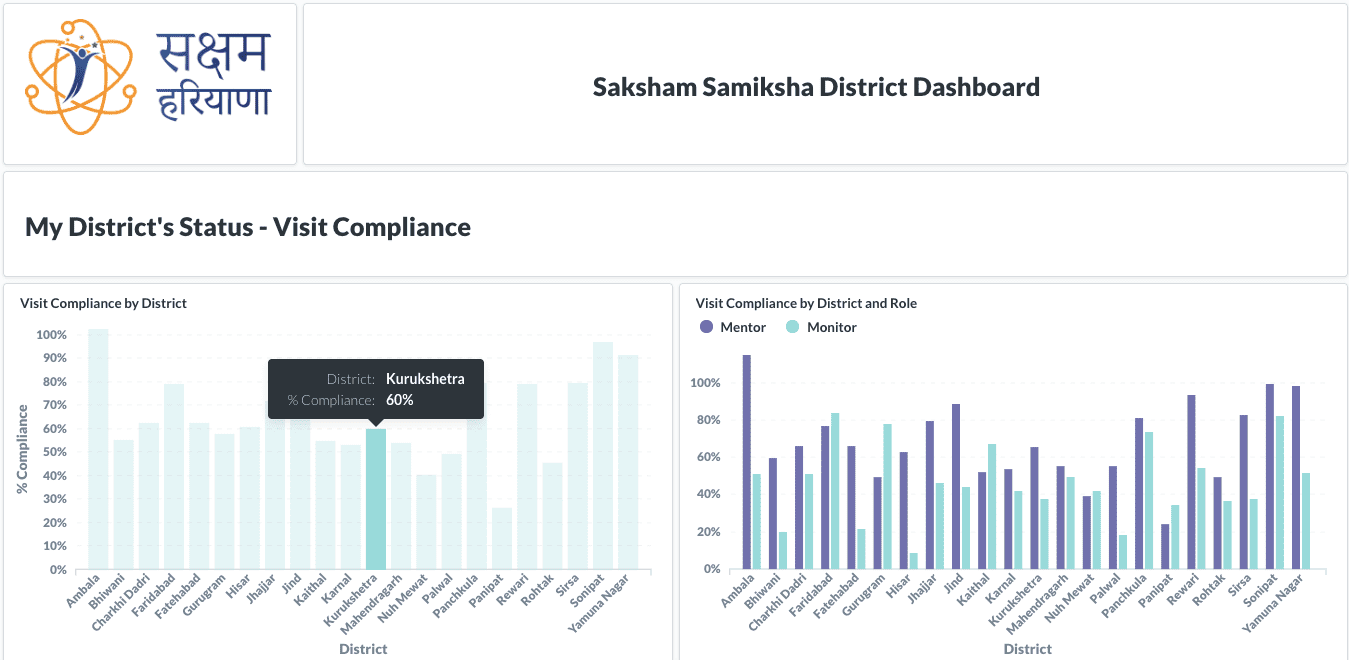
Task: Select the teal Monitor bar for Faridabad
Action: point(835,491)
